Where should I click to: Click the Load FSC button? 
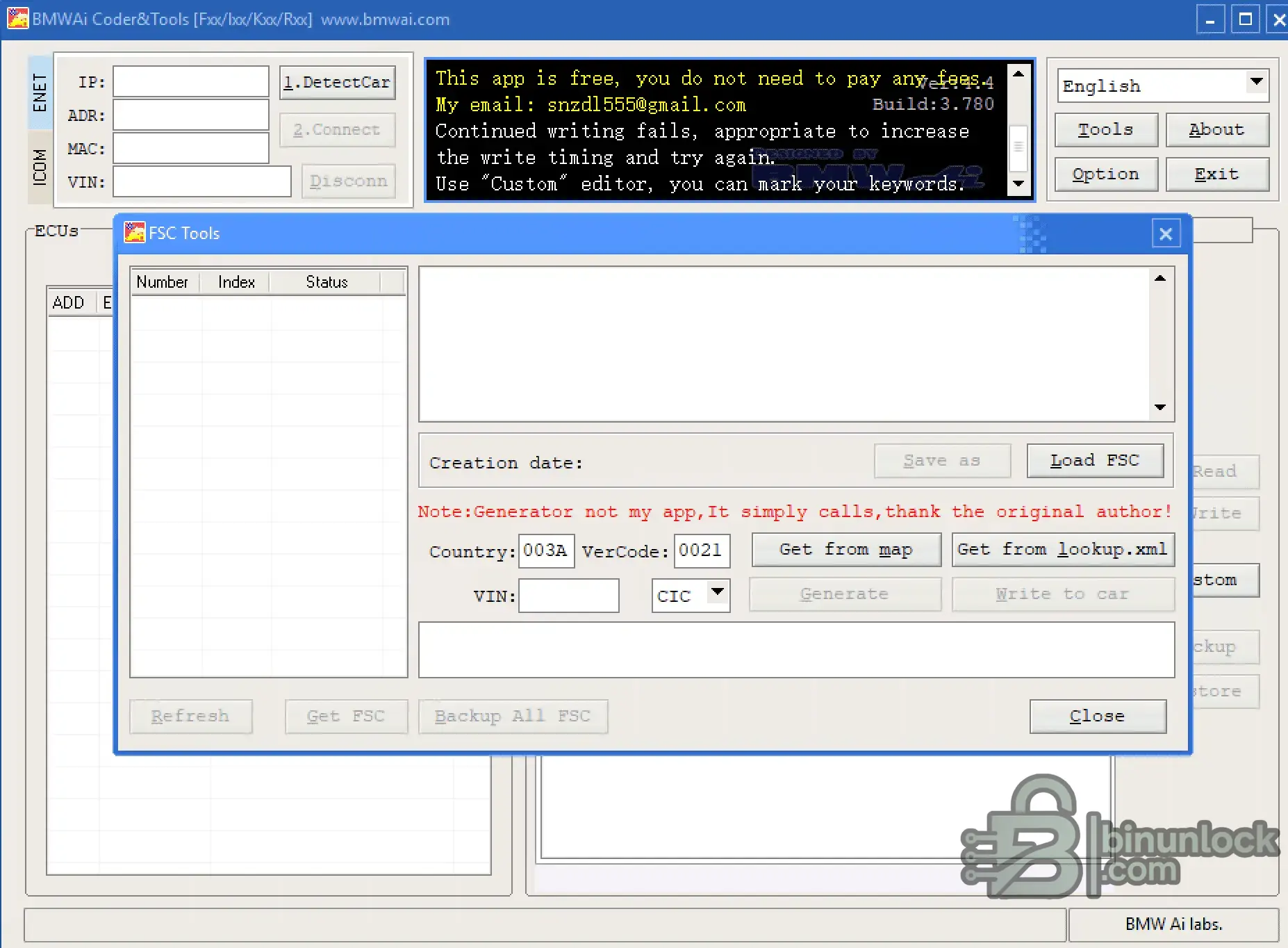[x=1095, y=461]
